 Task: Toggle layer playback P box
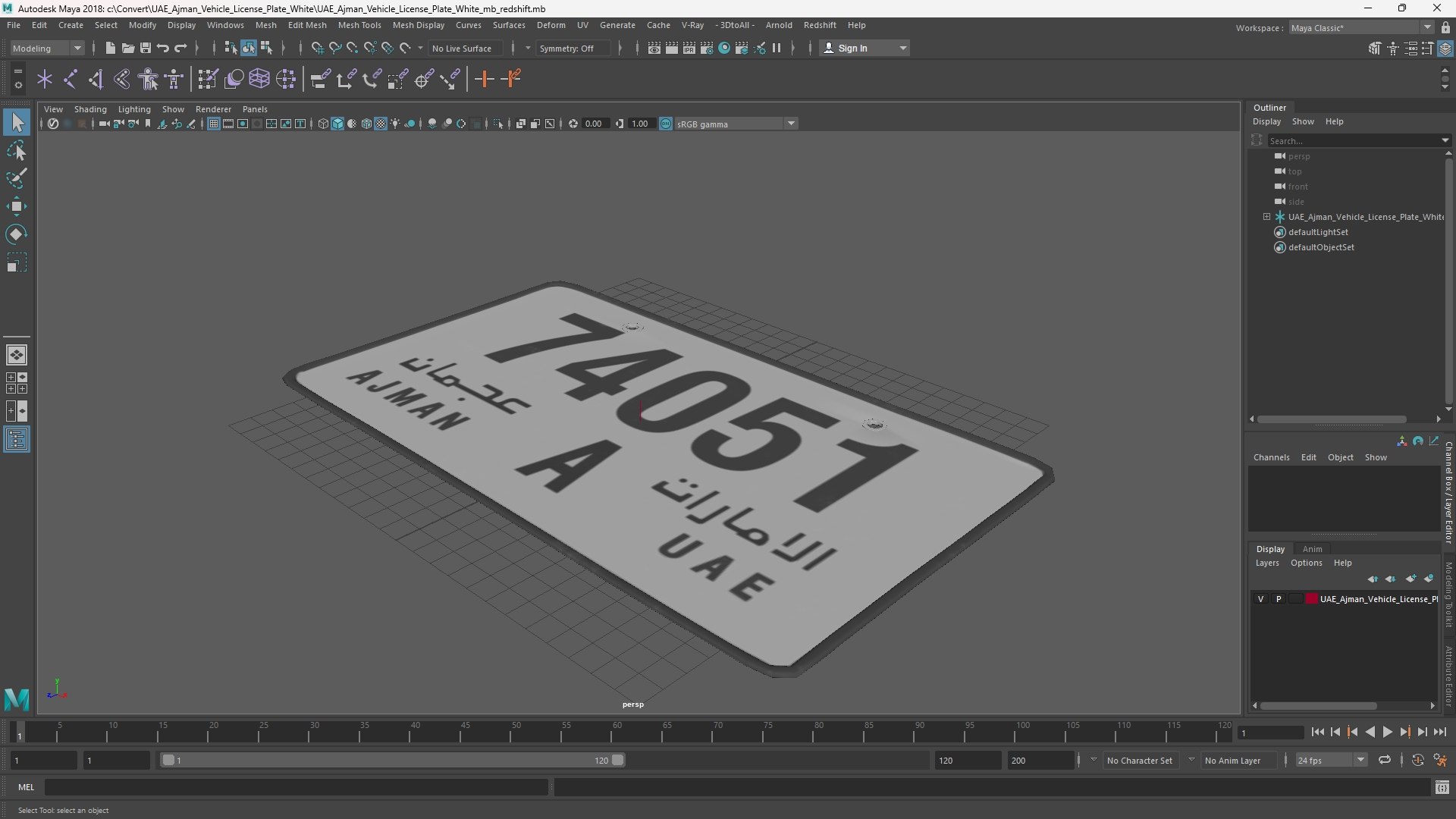[x=1279, y=599]
